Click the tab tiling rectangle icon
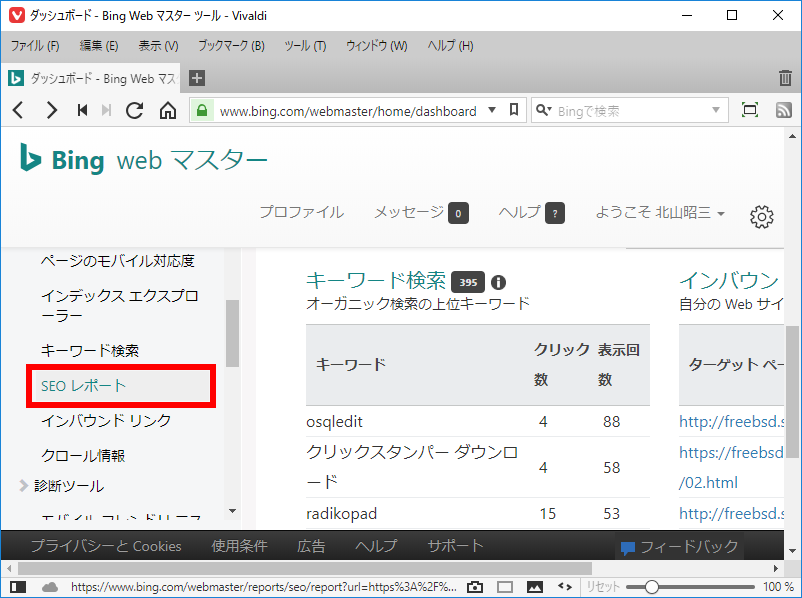 tap(505, 587)
